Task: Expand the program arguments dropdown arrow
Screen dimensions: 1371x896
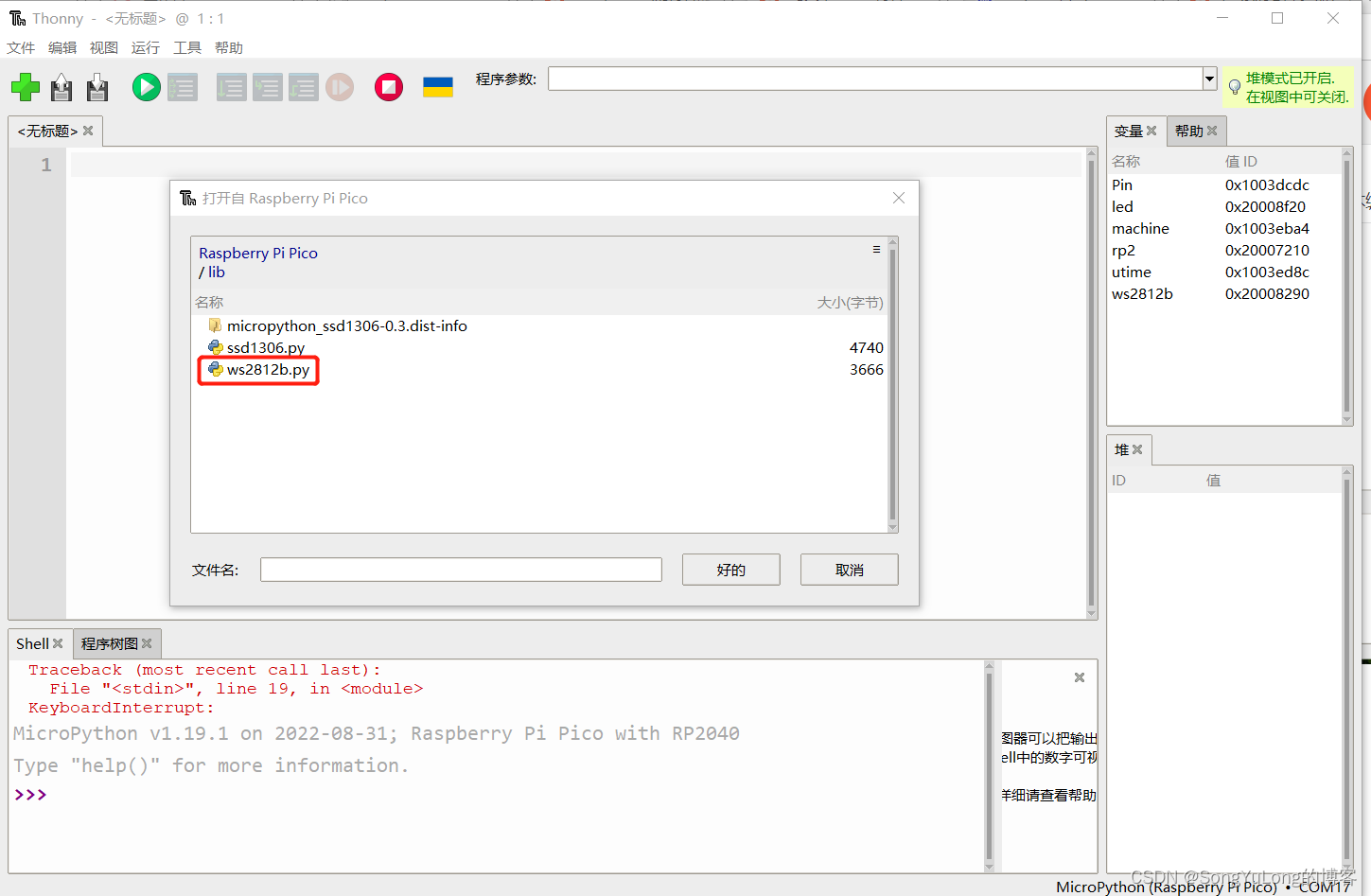Action: click(1209, 79)
